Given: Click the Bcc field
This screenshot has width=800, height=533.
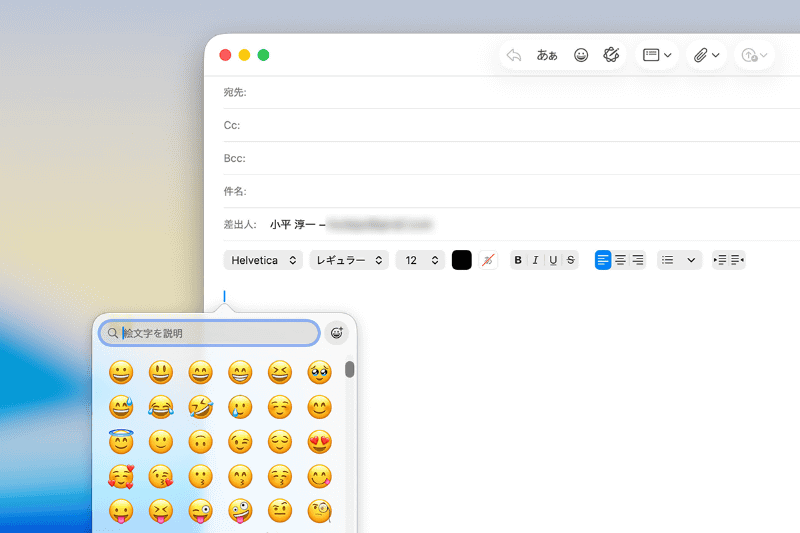Looking at the screenshot, I should click(511, 159).
